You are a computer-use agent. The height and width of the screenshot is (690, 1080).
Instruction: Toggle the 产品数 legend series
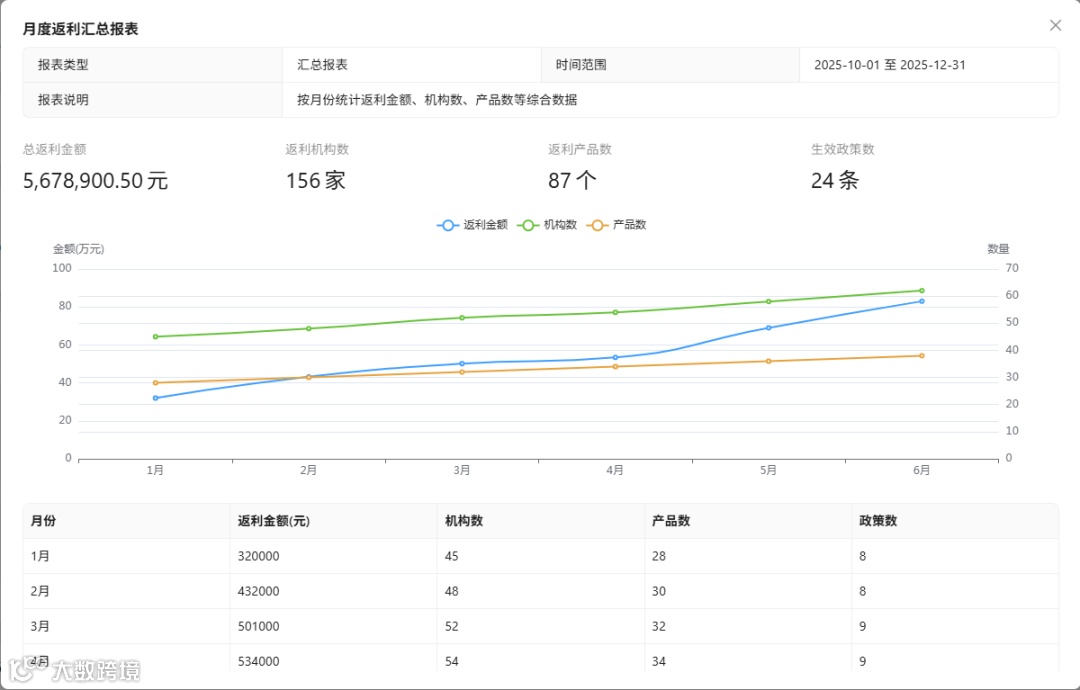[616, 225]
